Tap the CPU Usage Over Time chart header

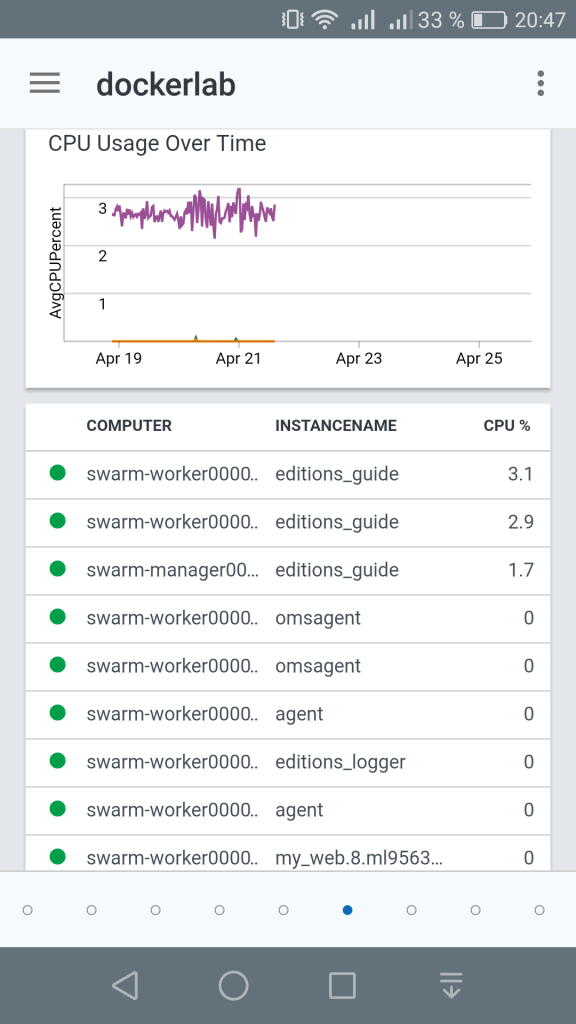156,144
